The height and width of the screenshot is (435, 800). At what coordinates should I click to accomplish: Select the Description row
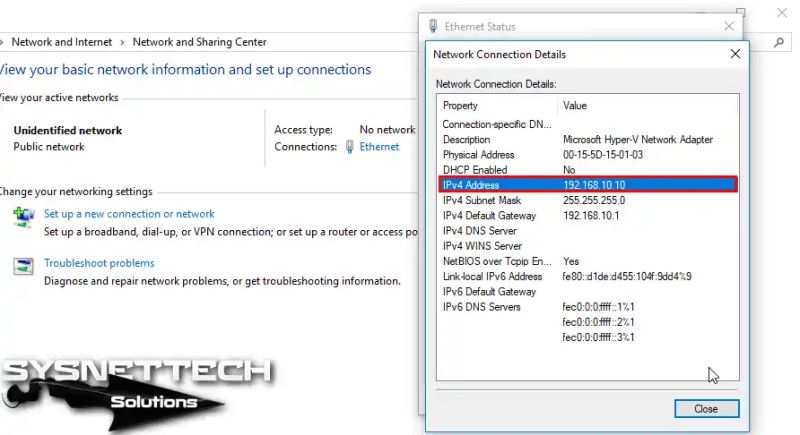(x=588, y=139)
